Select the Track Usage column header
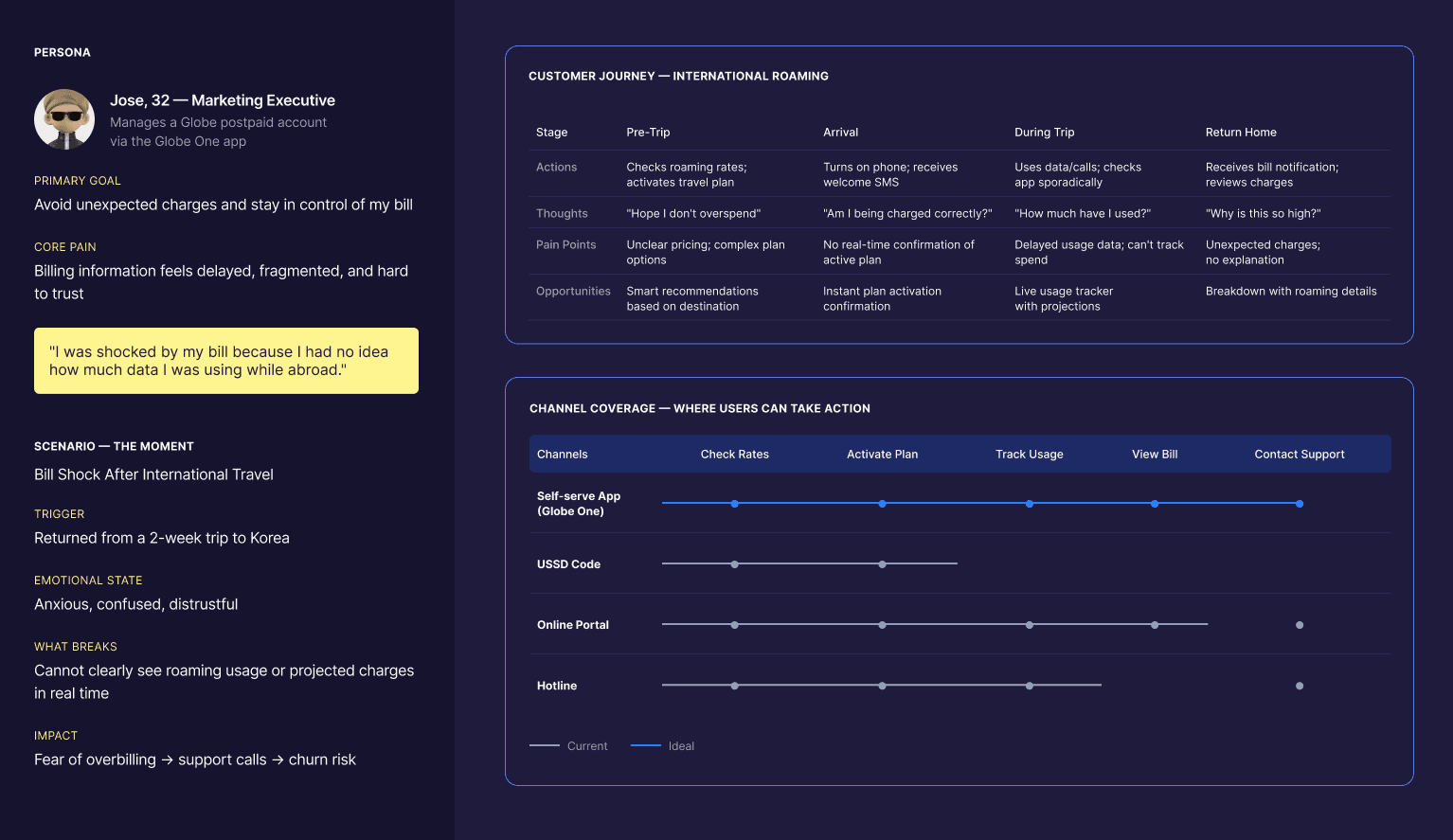1453x840 pixels. click(1029, 455)
